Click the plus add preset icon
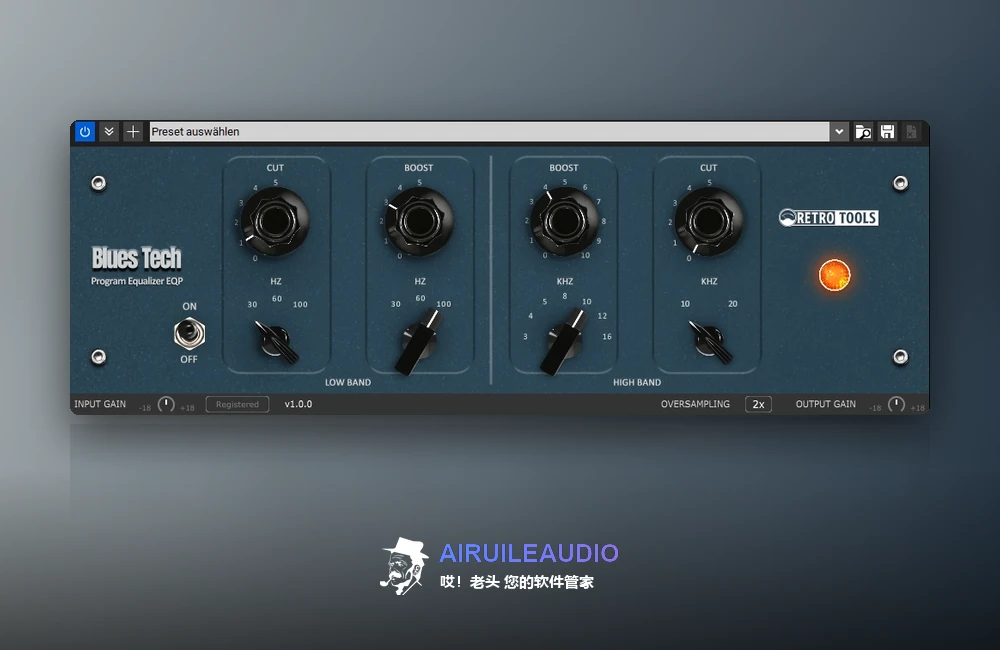This screenshot has width=1000, height=650. click(133, 131)
